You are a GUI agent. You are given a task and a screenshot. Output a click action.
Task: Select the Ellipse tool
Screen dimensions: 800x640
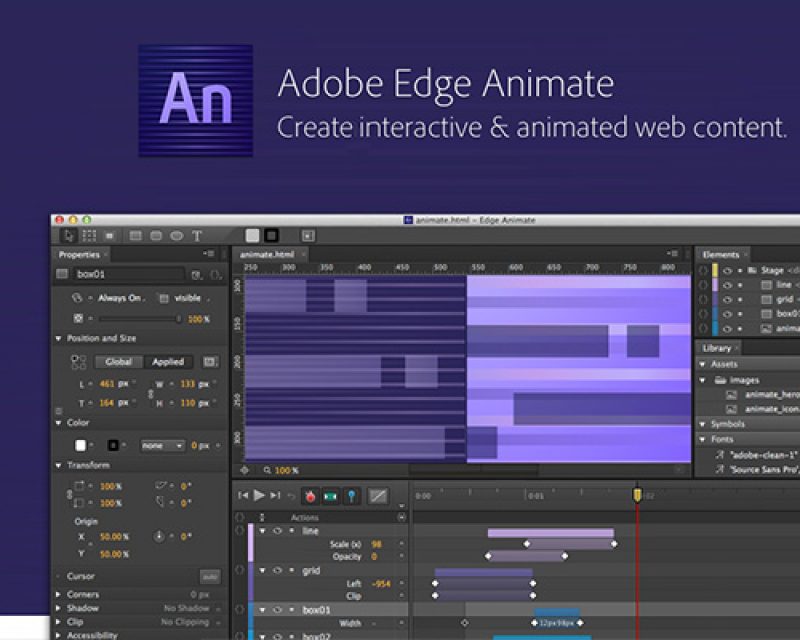coord(179,236)
